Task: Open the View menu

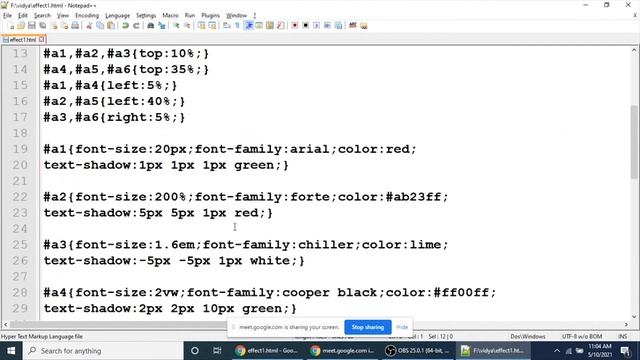Action: click(62, 16)
